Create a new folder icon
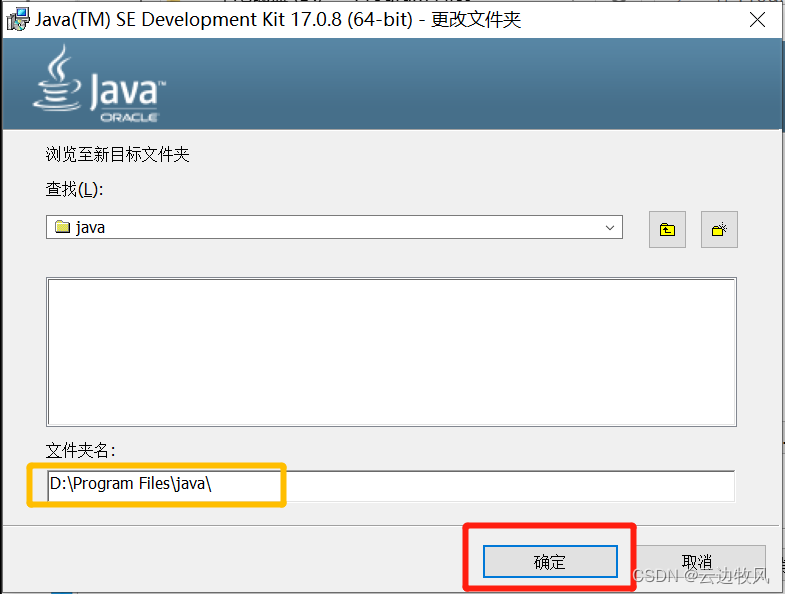Viewport: 785px width, 594px height. 719,229
